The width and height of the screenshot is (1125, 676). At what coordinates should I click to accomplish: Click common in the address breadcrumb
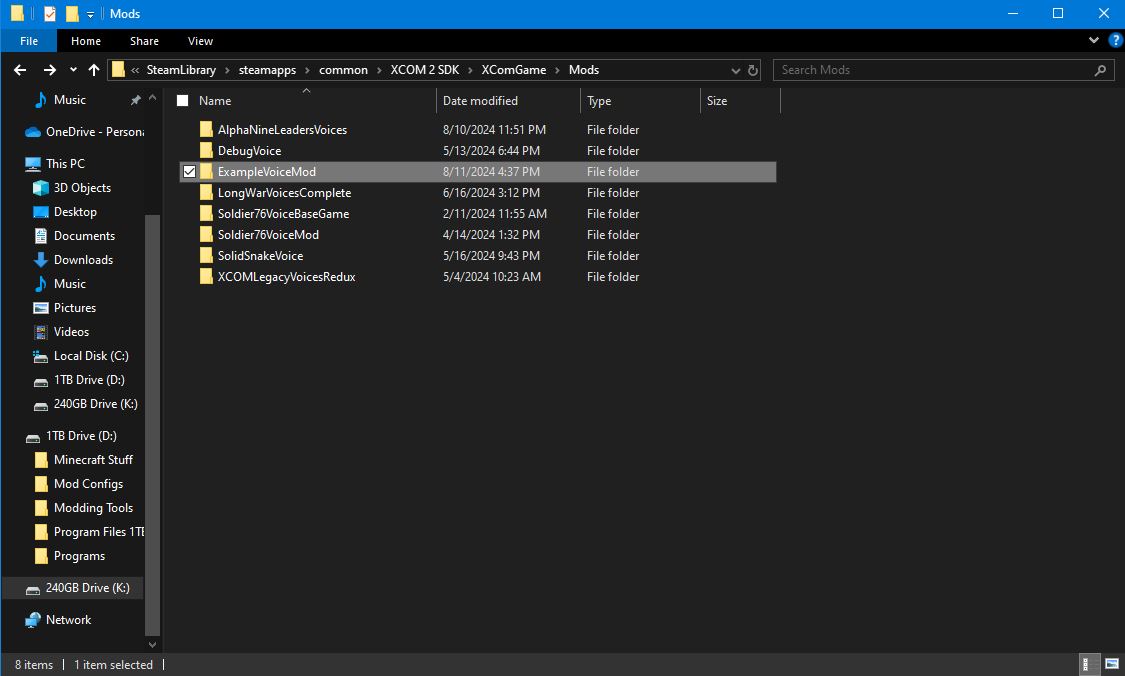click(x=343, y=70)
